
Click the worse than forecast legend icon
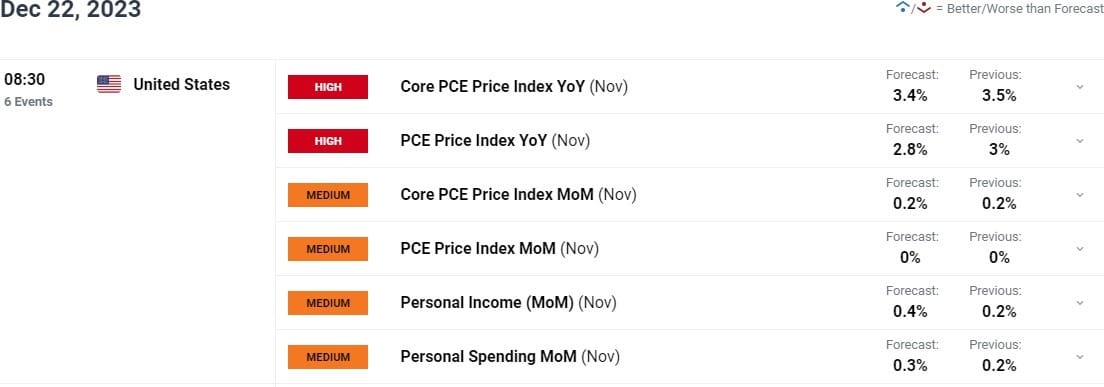point(924,8)
